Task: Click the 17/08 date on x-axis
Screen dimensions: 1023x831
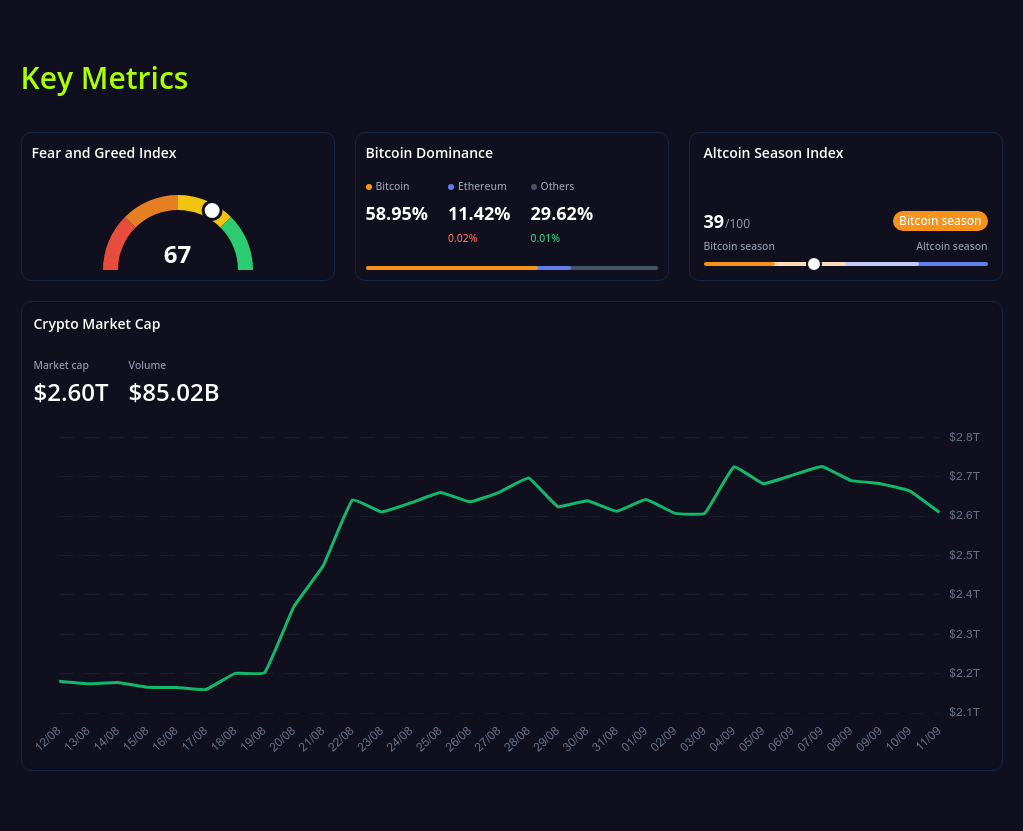Action: point(194,738)
